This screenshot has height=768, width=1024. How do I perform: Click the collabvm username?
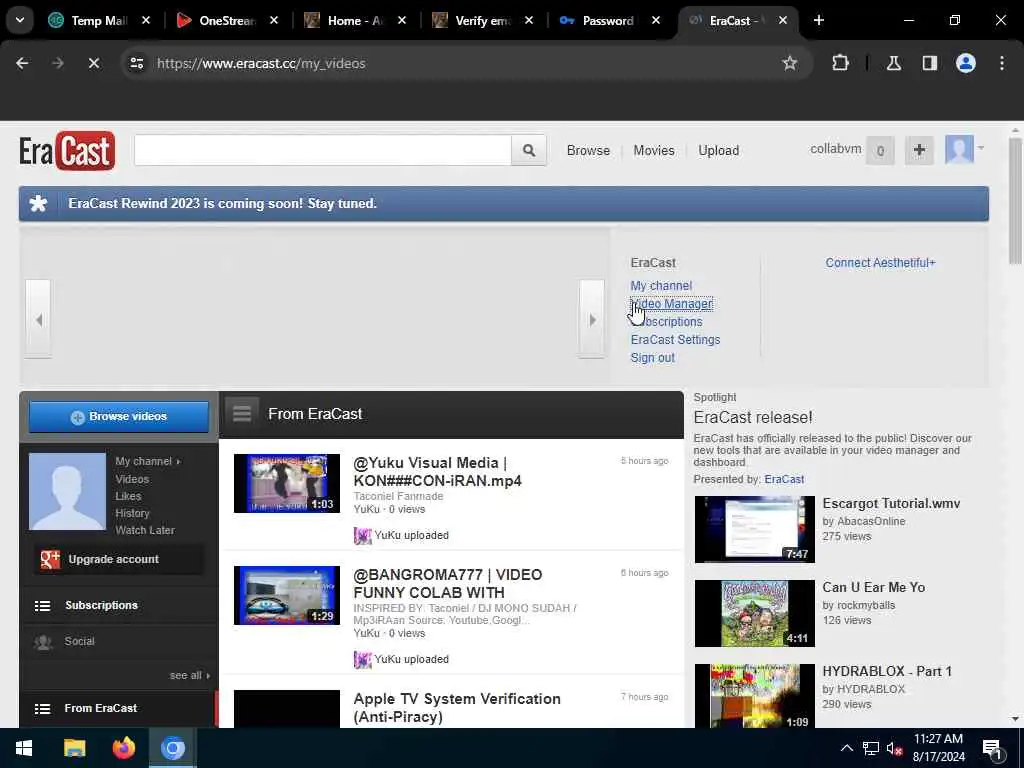[835, 149]
